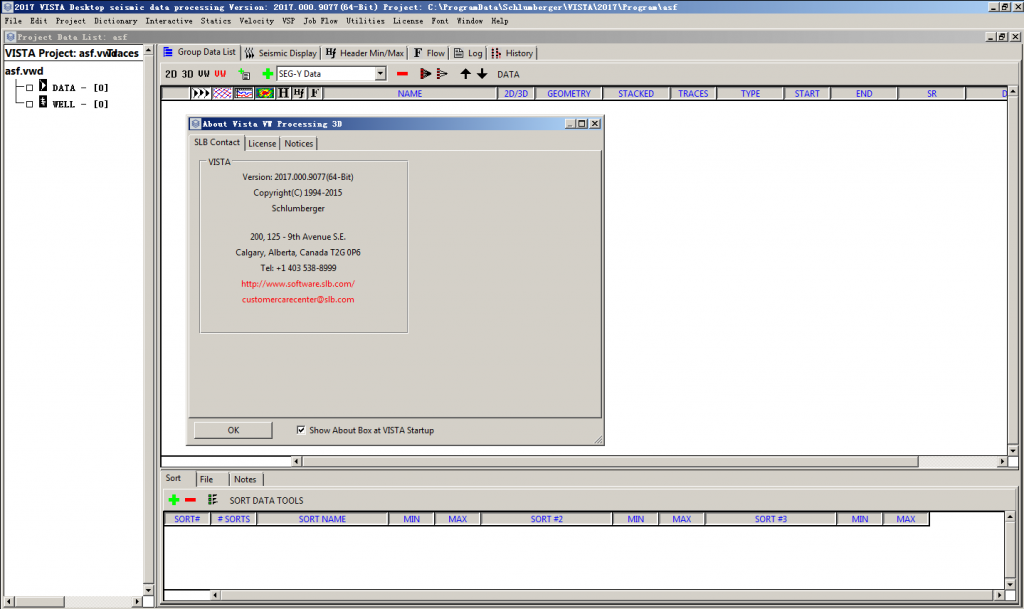The image size is (1024, 609).
Task: Click the project tree horizontal scrollbar thumb
Action: coord(39,601)
